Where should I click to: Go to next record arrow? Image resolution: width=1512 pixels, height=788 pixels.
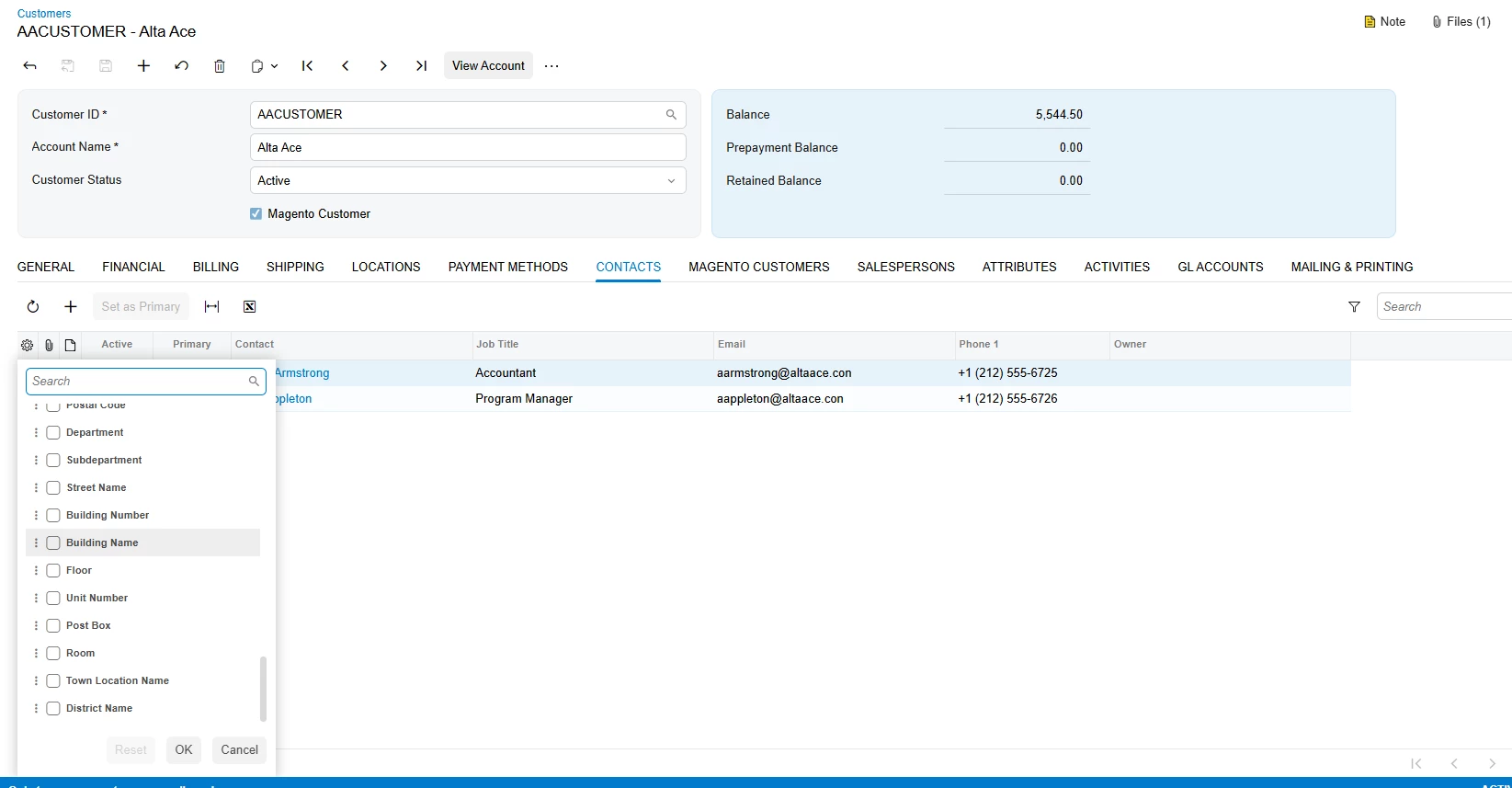(383, 66)
